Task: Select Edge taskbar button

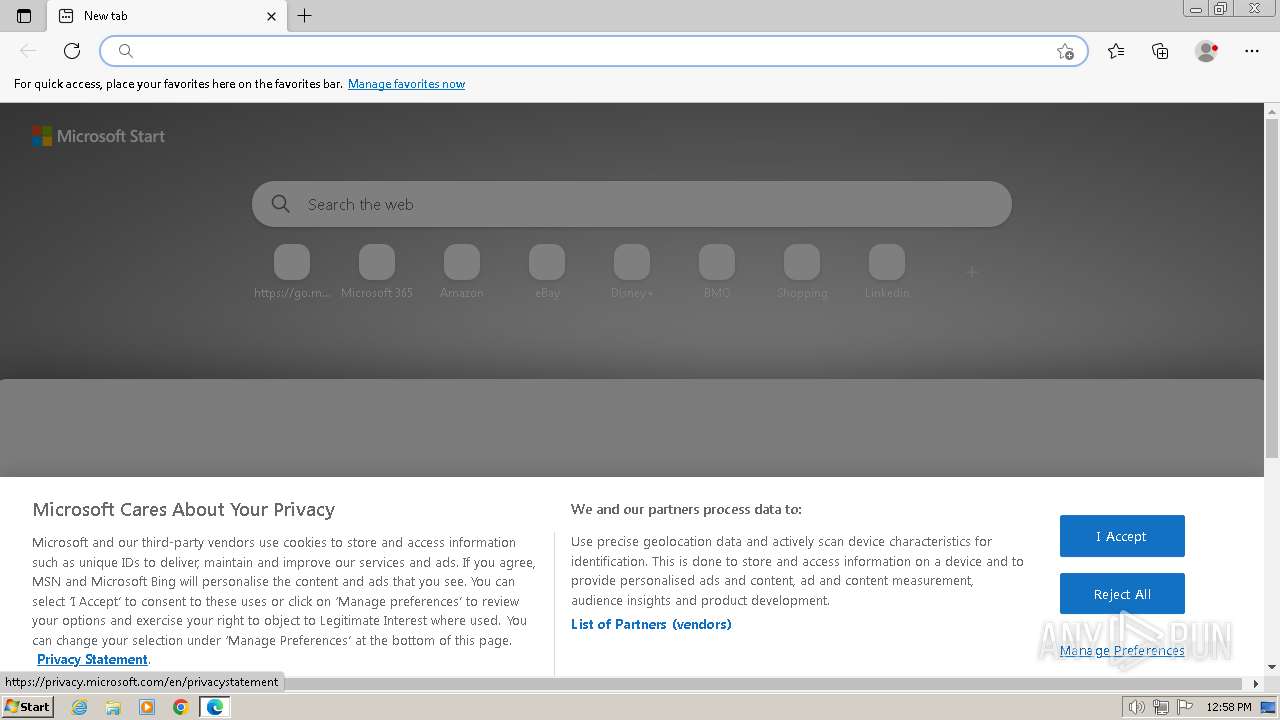Action: (215, 707)
